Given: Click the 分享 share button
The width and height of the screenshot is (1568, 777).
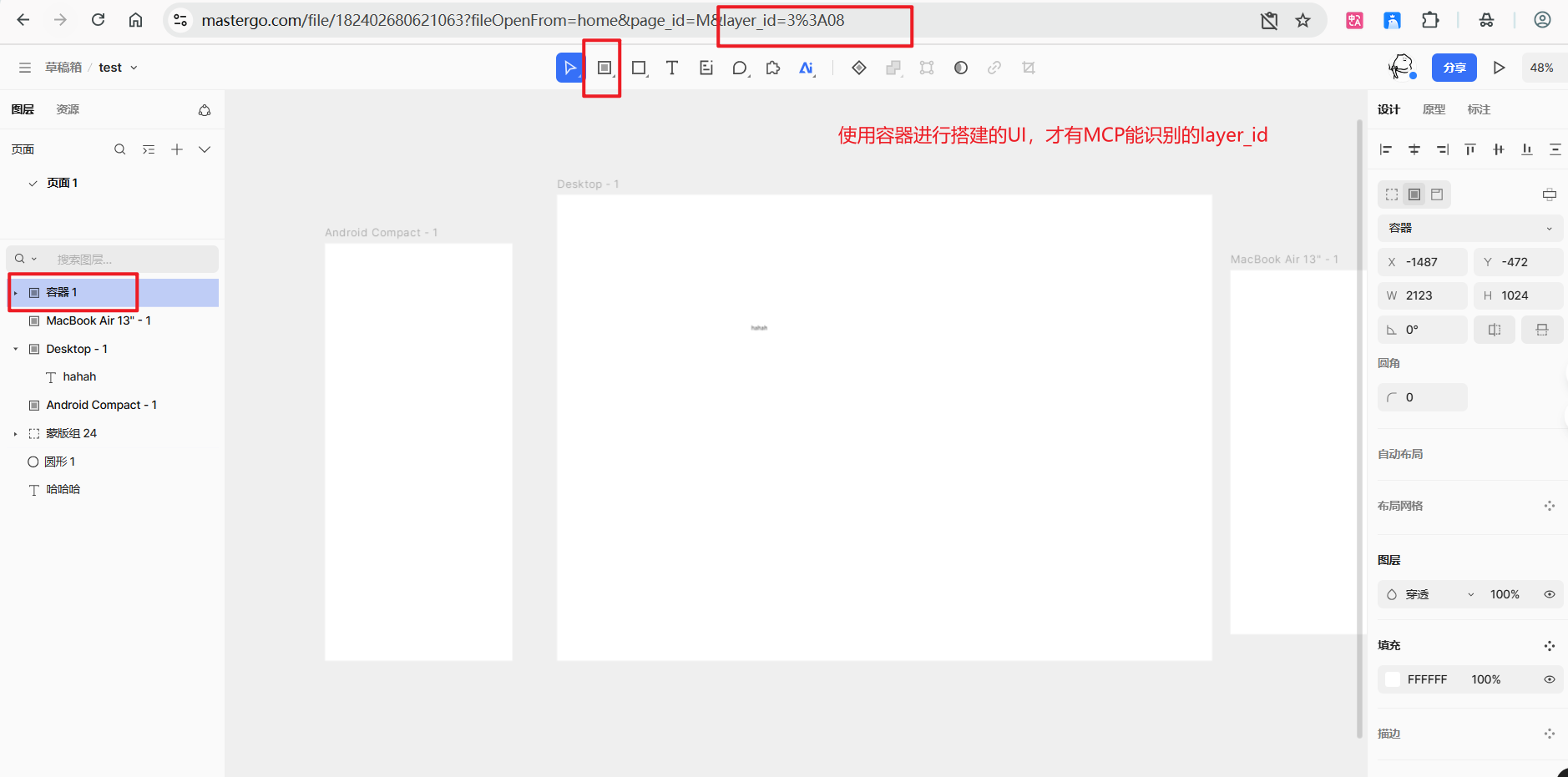Looking at the screenshot, I should point(1454,68).
